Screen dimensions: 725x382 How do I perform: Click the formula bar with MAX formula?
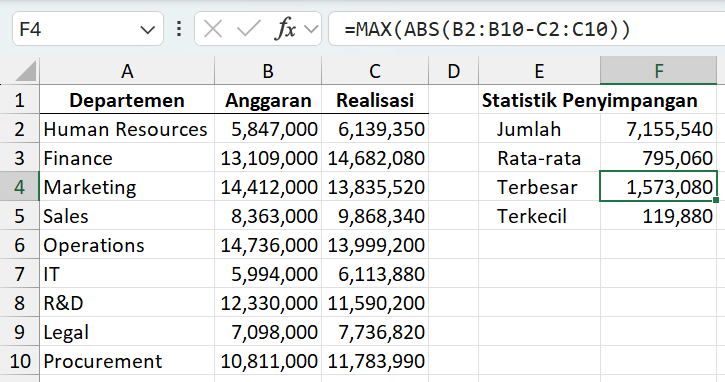pyautogui.click(x=526, y=29)
